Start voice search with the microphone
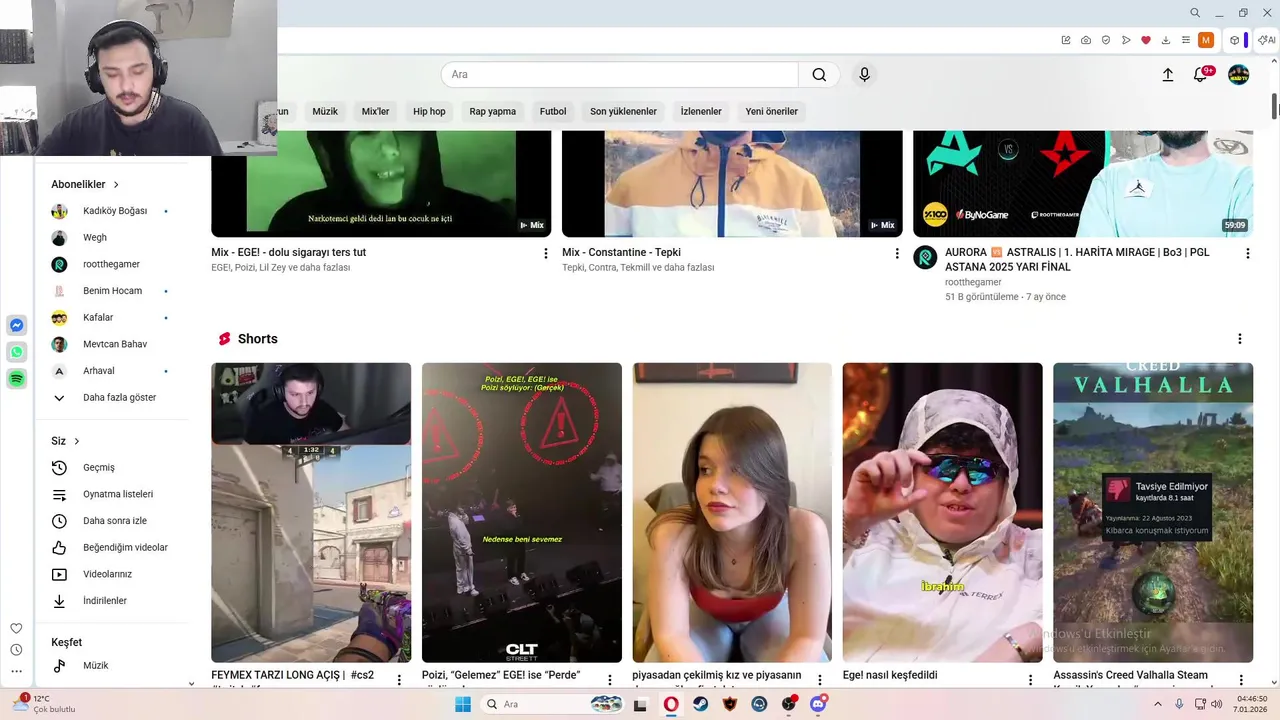Screen dimensions: 1280x720 coord(865,74)
